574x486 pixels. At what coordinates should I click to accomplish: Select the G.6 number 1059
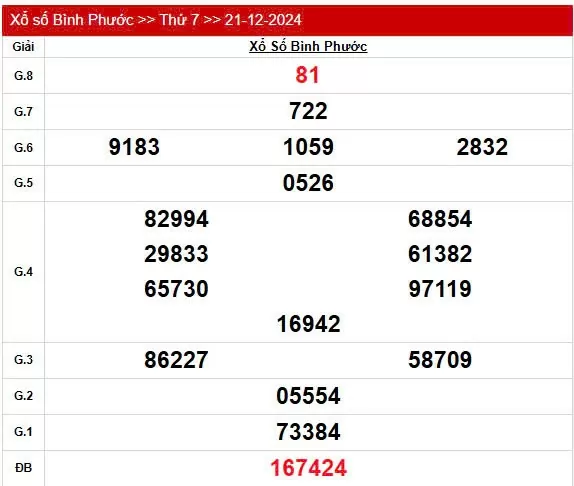[x=308, y=147]
